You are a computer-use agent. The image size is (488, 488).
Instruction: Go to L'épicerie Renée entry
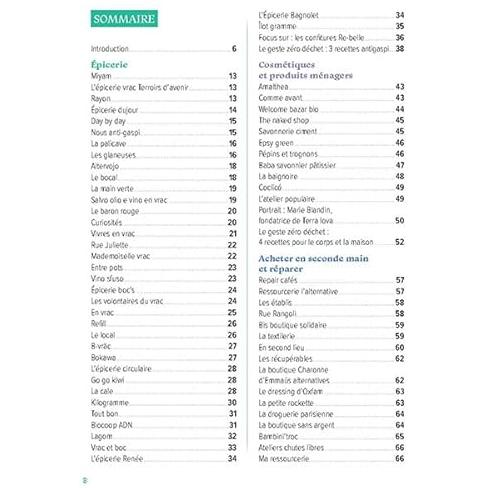(164, 459)
